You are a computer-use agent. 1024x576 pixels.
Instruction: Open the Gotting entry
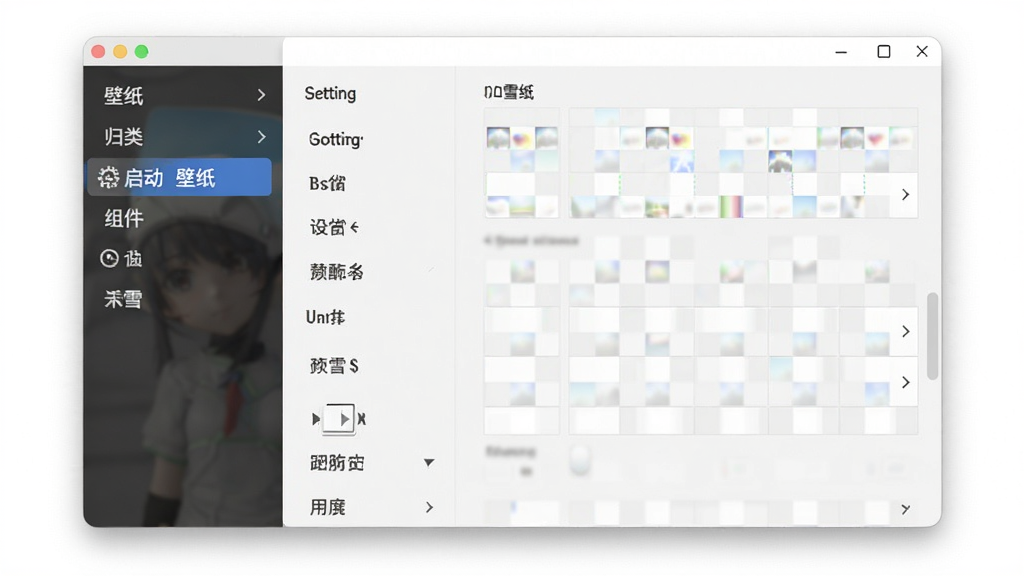tap(336, 139)
